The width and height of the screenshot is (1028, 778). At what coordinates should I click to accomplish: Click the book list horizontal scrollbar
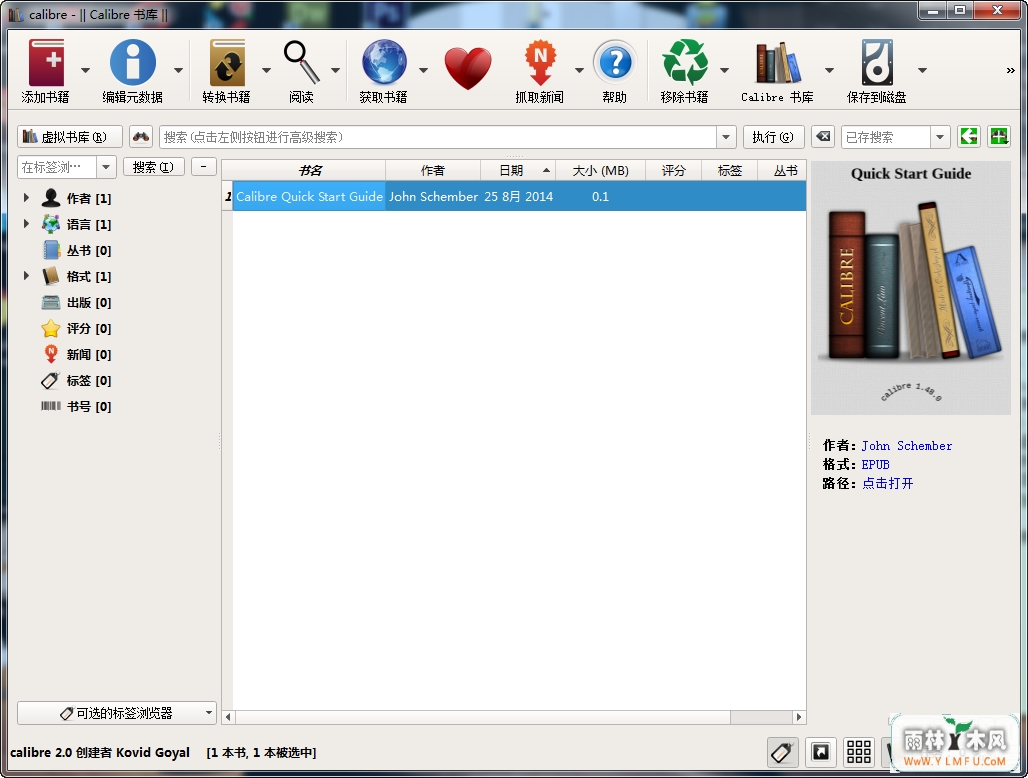pos(482,716)
